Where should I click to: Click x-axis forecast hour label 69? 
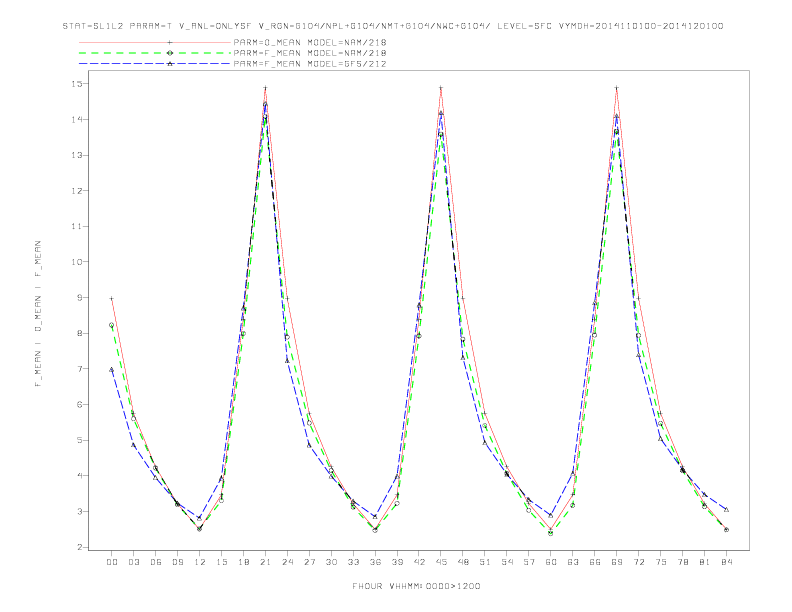tap(617, 562)
